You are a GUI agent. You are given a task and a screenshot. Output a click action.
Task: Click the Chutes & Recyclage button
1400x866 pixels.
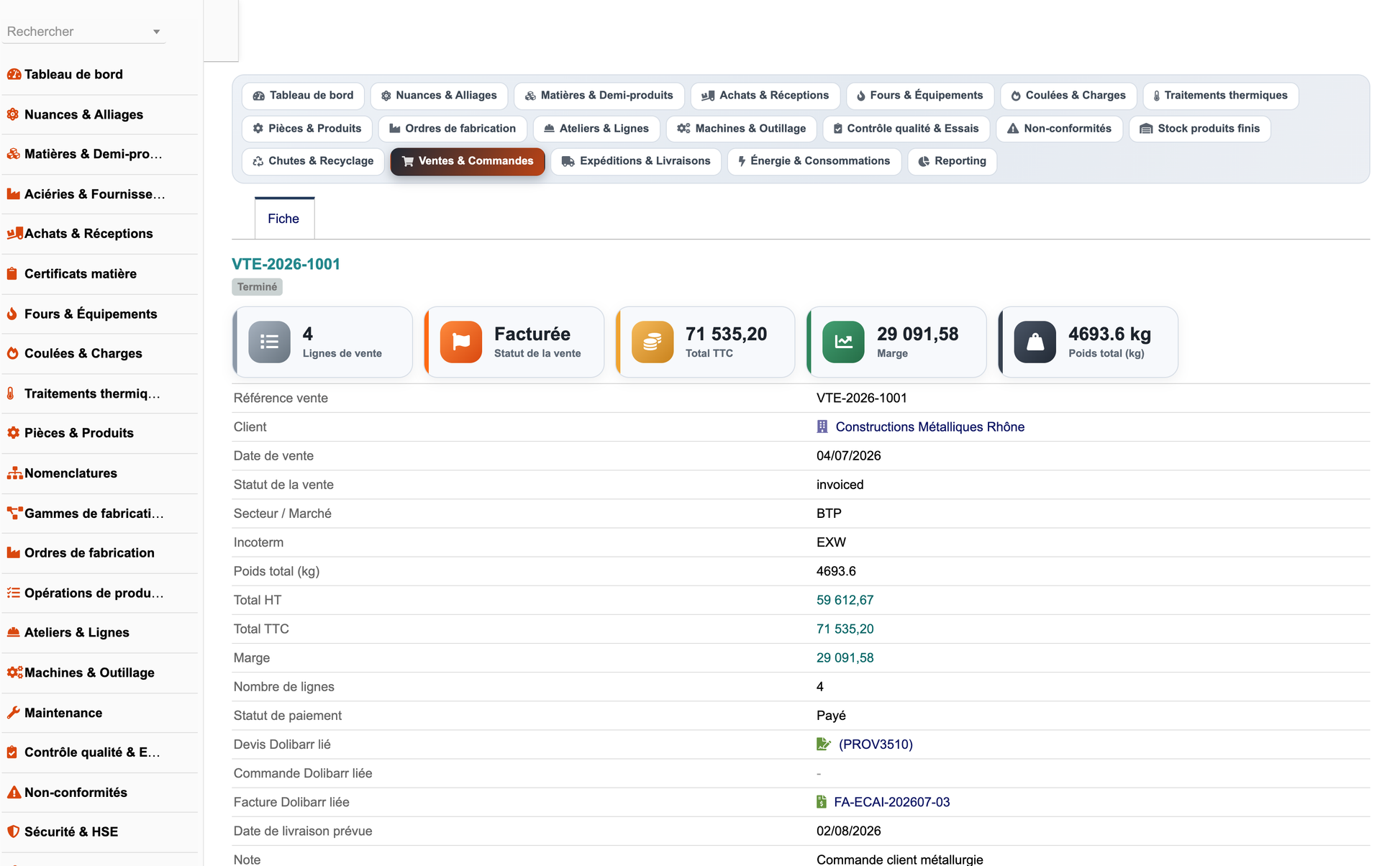click(x=313, y=161)
